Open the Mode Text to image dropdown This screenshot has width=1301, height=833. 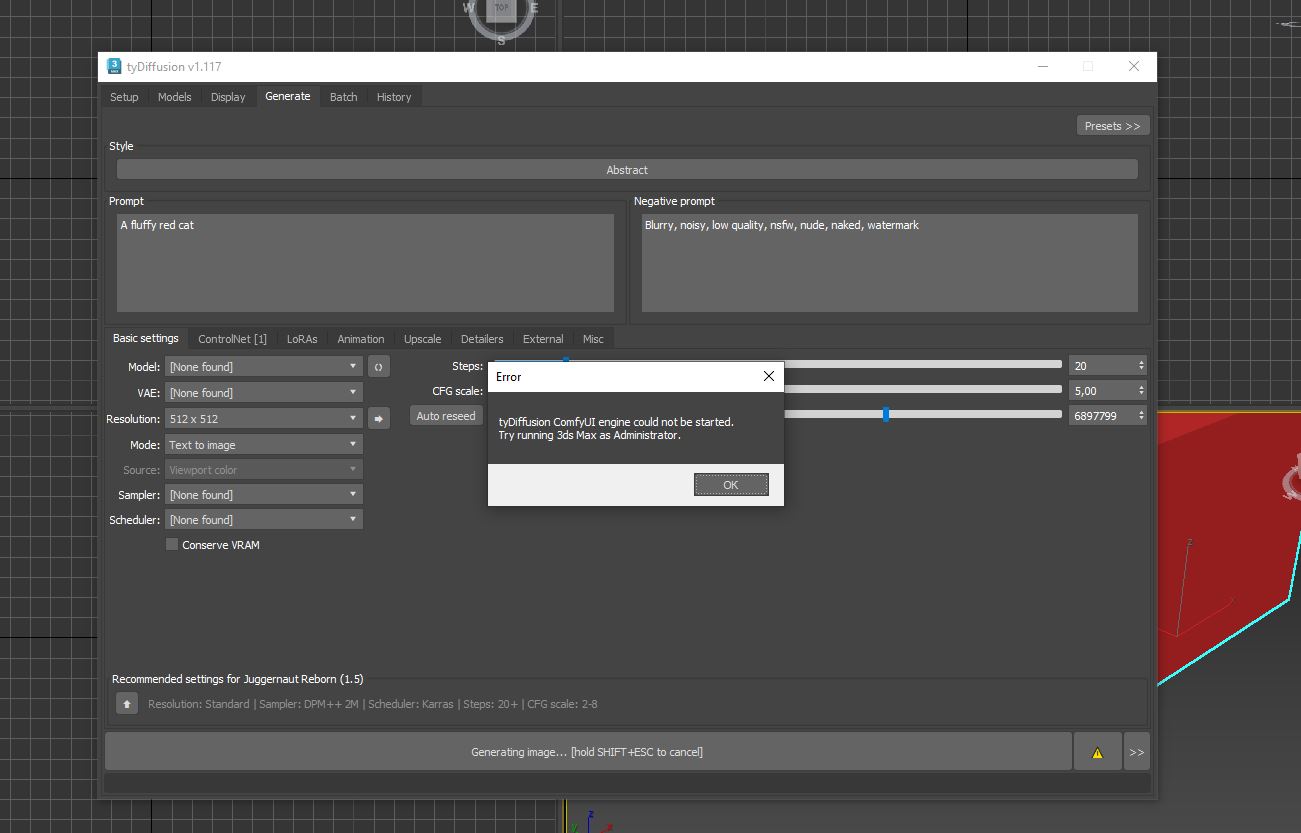click(x=264, y=445)
